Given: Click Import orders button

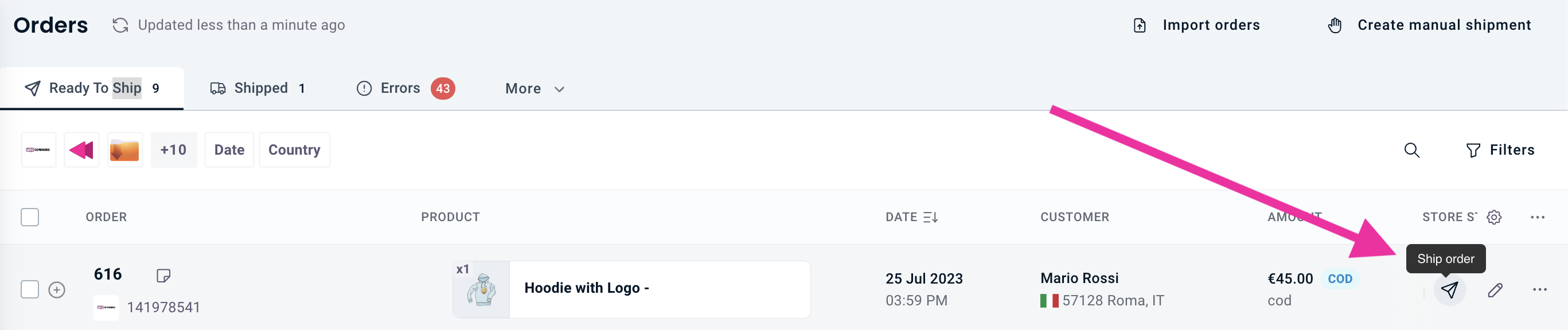Looking at the screenshot, I should (1198, 25).
